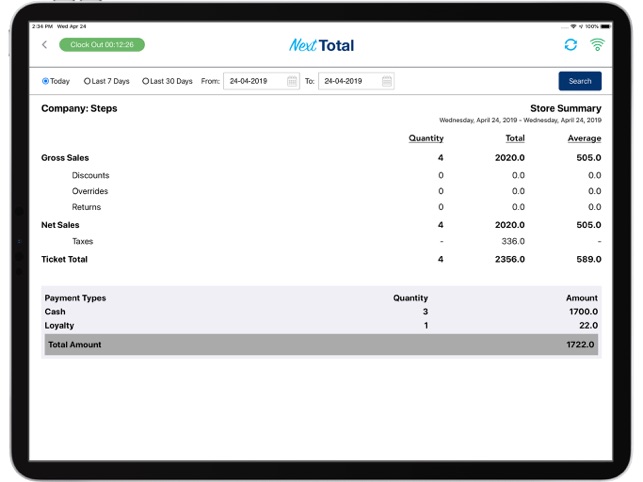Click the Store Summary title

[x=565, y=108]
